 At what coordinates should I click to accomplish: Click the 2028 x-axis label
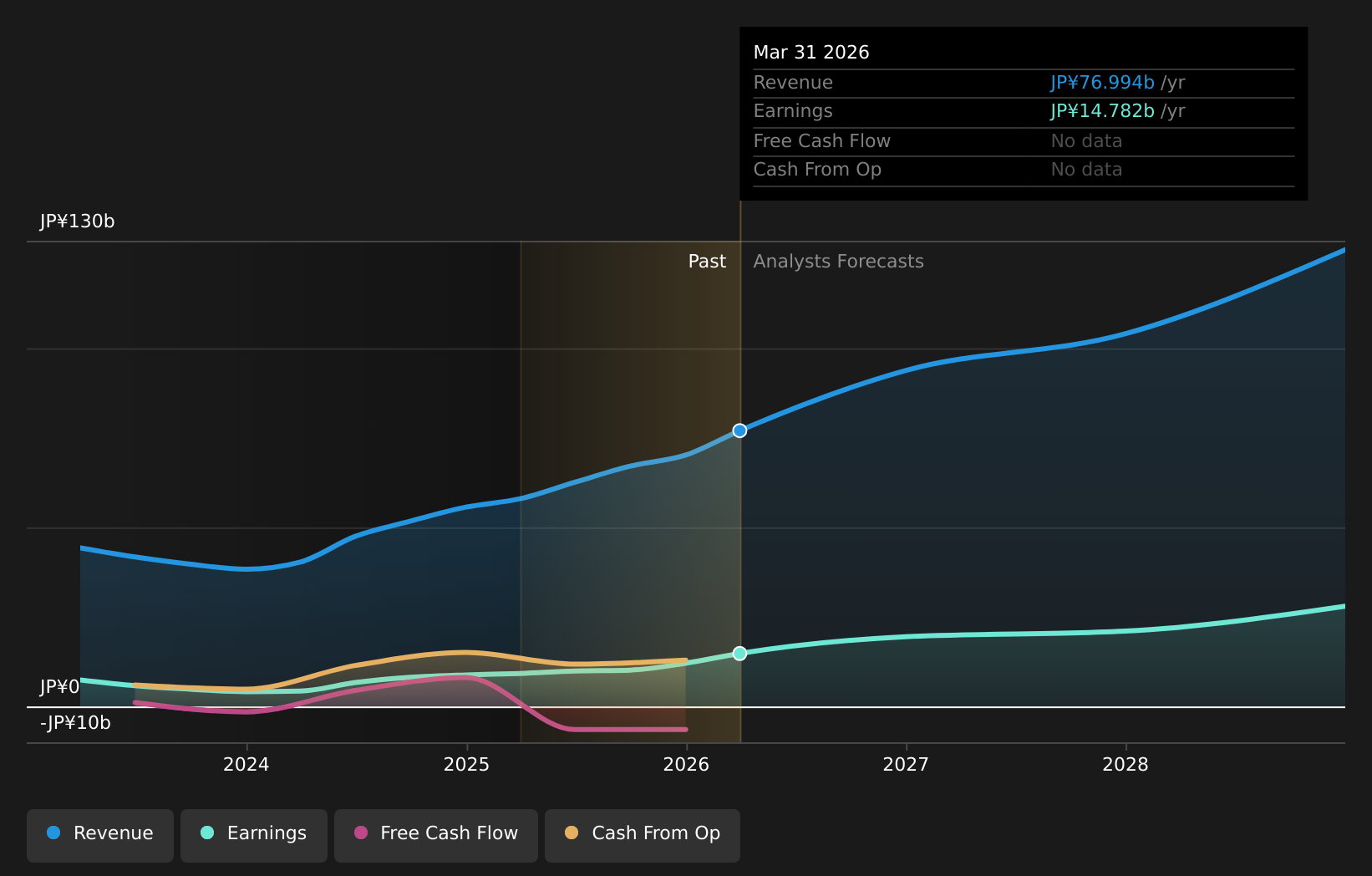tap(1126, 765)
